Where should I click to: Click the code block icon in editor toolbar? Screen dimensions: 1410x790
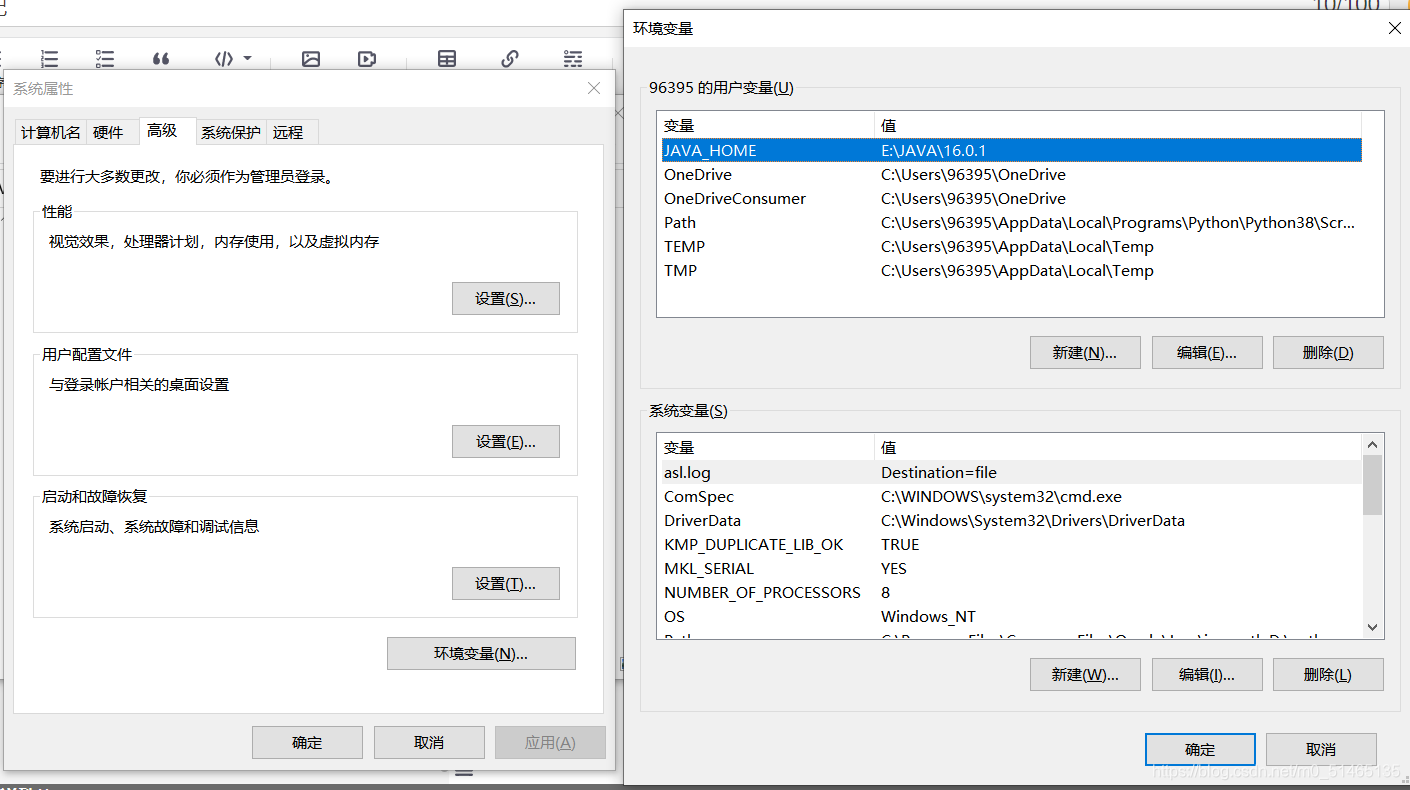pos(224,59)
